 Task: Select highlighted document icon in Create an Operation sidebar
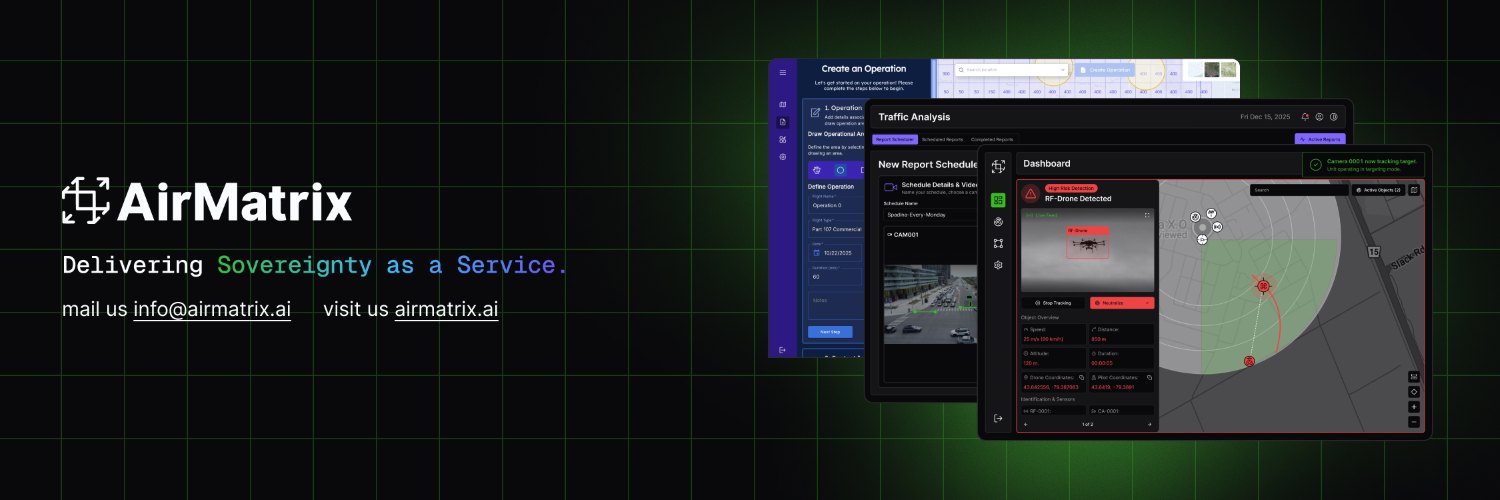783,122
